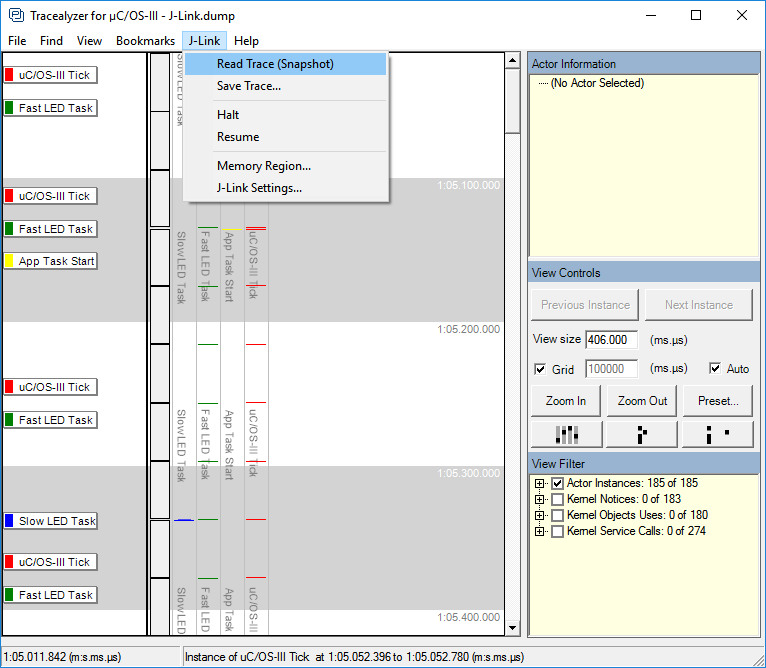Choose Read Trace (Snapshot) from J-Link menu

(x=285, y=64)
